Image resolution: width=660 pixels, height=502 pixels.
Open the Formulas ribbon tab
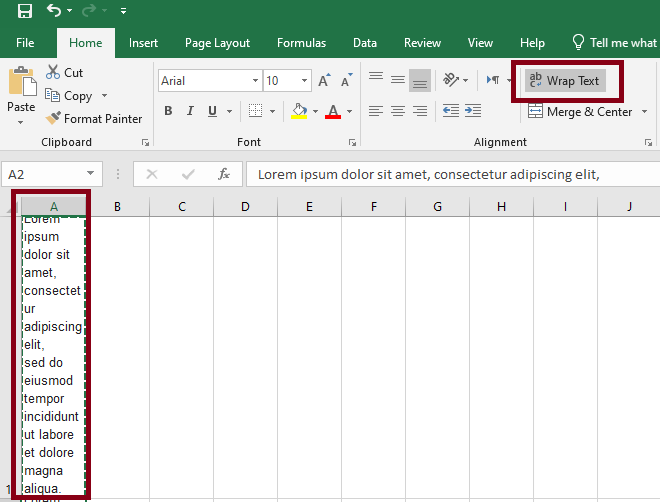(301, 43)
